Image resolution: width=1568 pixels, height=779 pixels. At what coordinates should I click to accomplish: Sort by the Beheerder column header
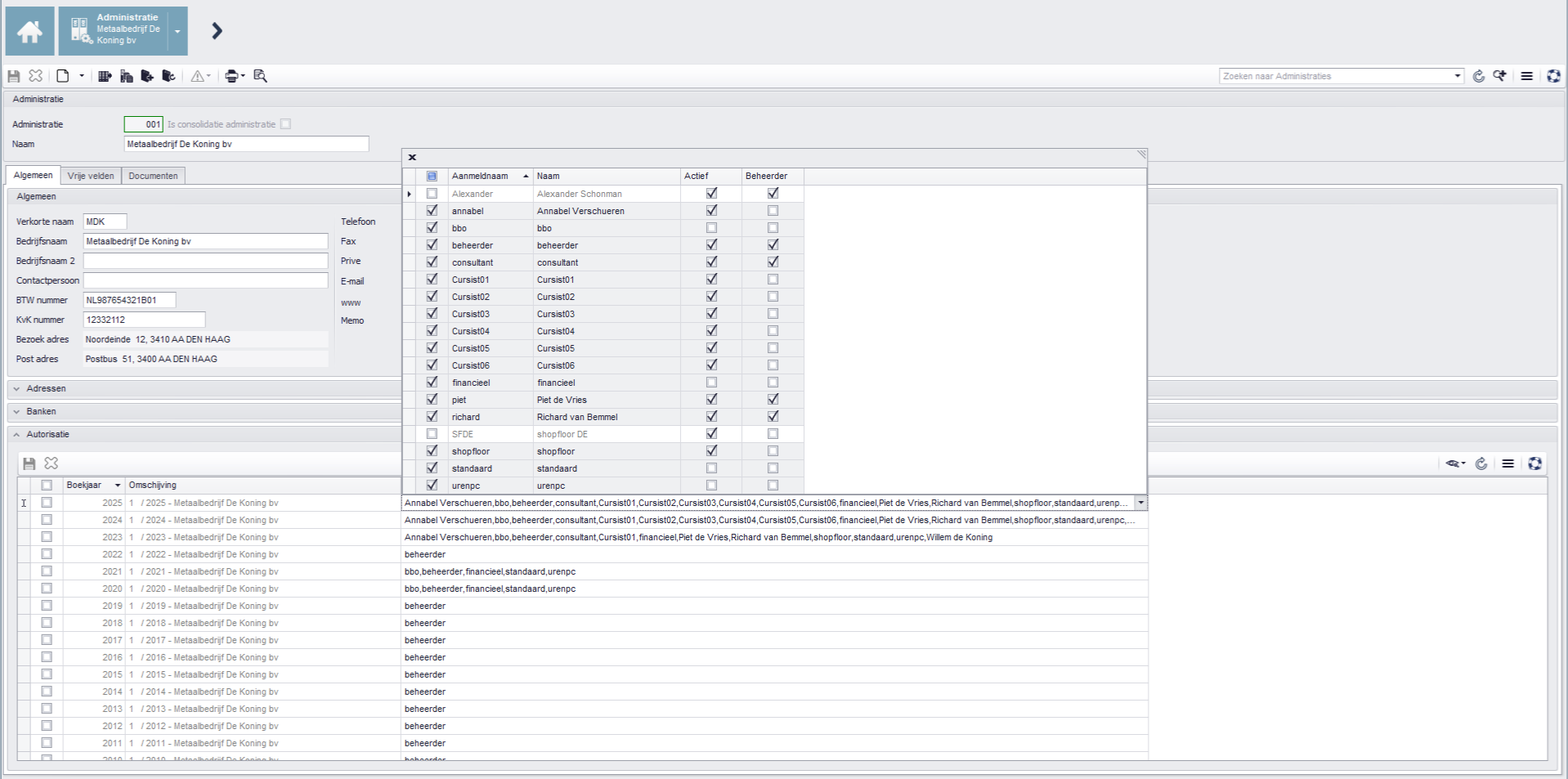tap(773, 176)
